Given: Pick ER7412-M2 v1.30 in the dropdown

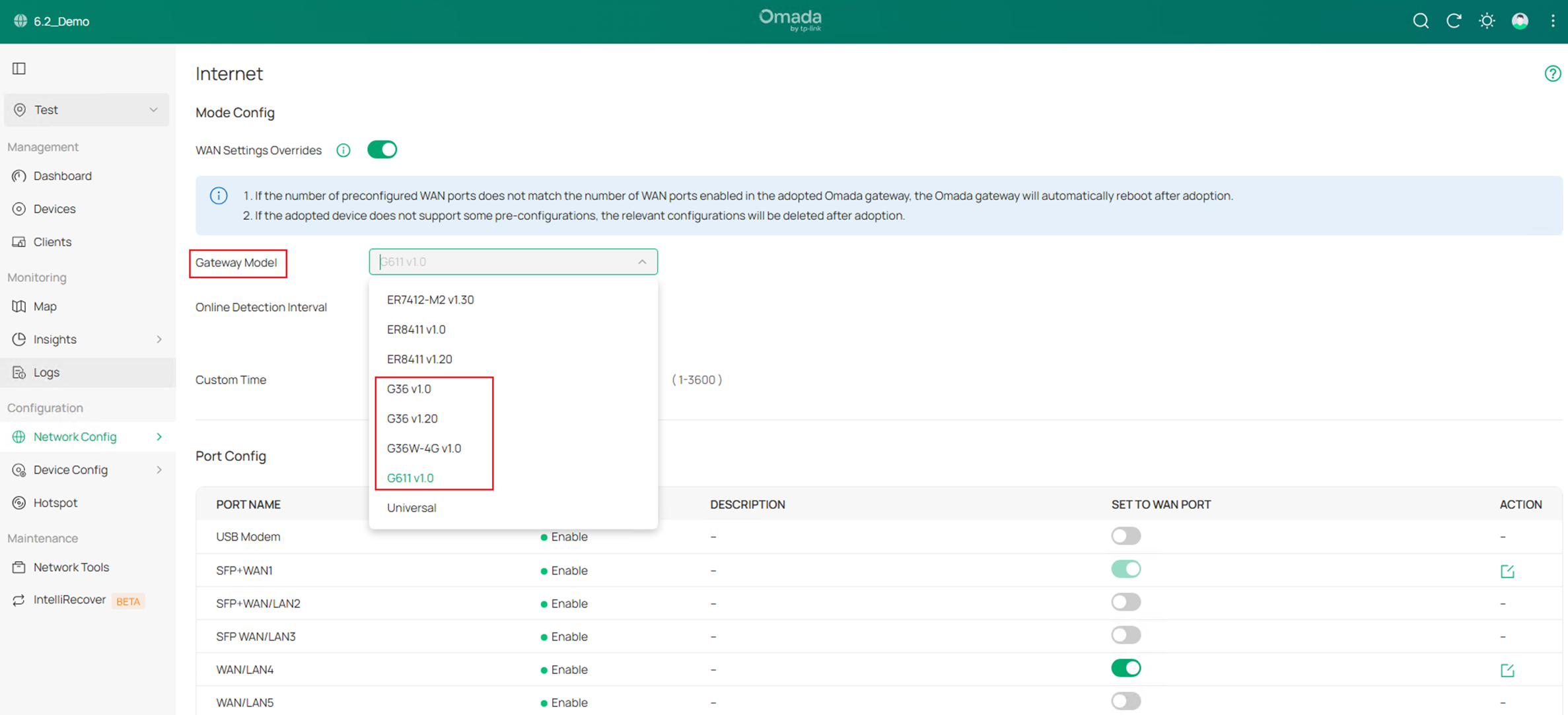Looking at the screenshot, I should [x=431, y=300].
